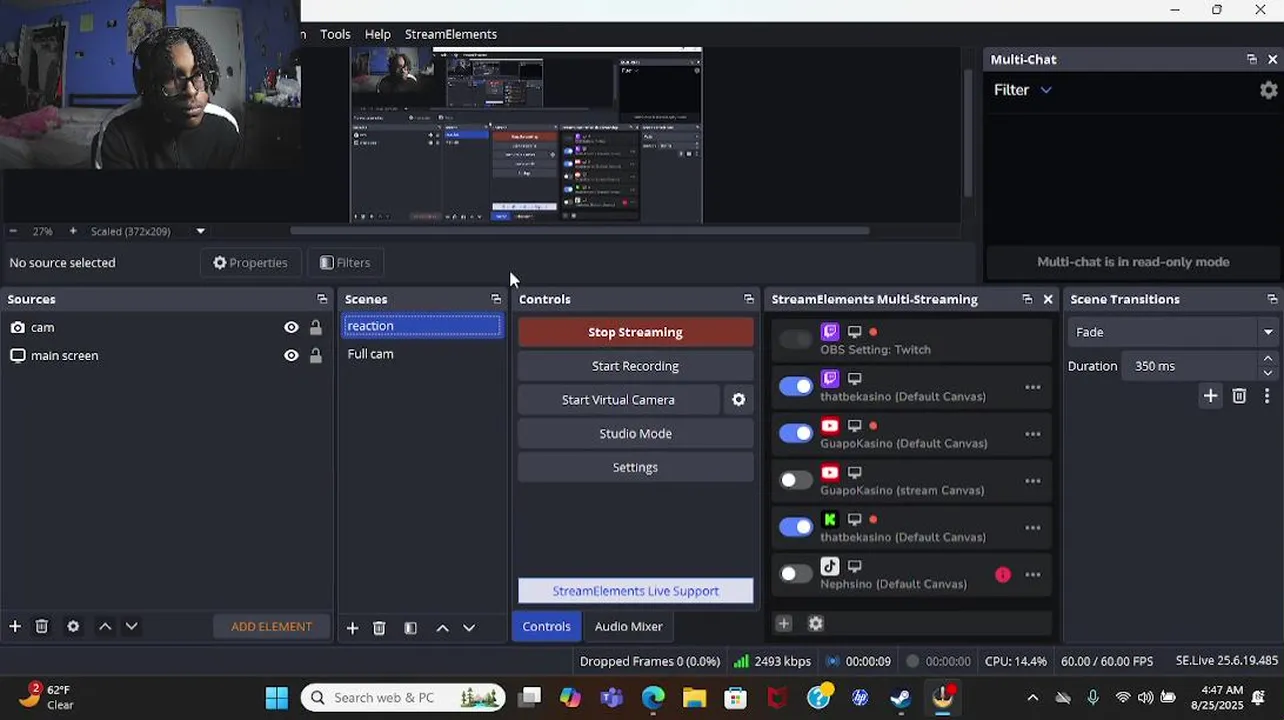Image resolution: width=1284 pixels, height=720 pixels.
Task: Move the scene up in the Scenes list
Action: coord(442,628)
